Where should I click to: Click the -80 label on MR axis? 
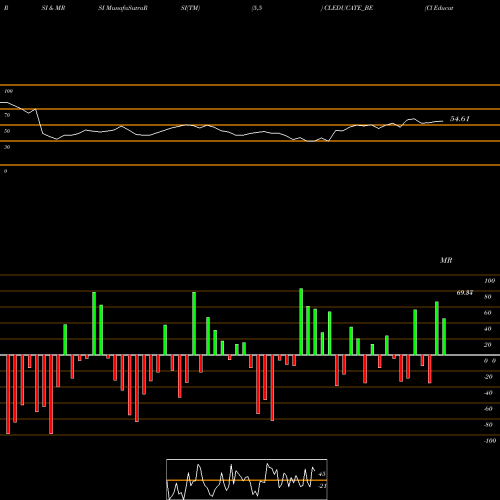(x=488, y=425)
